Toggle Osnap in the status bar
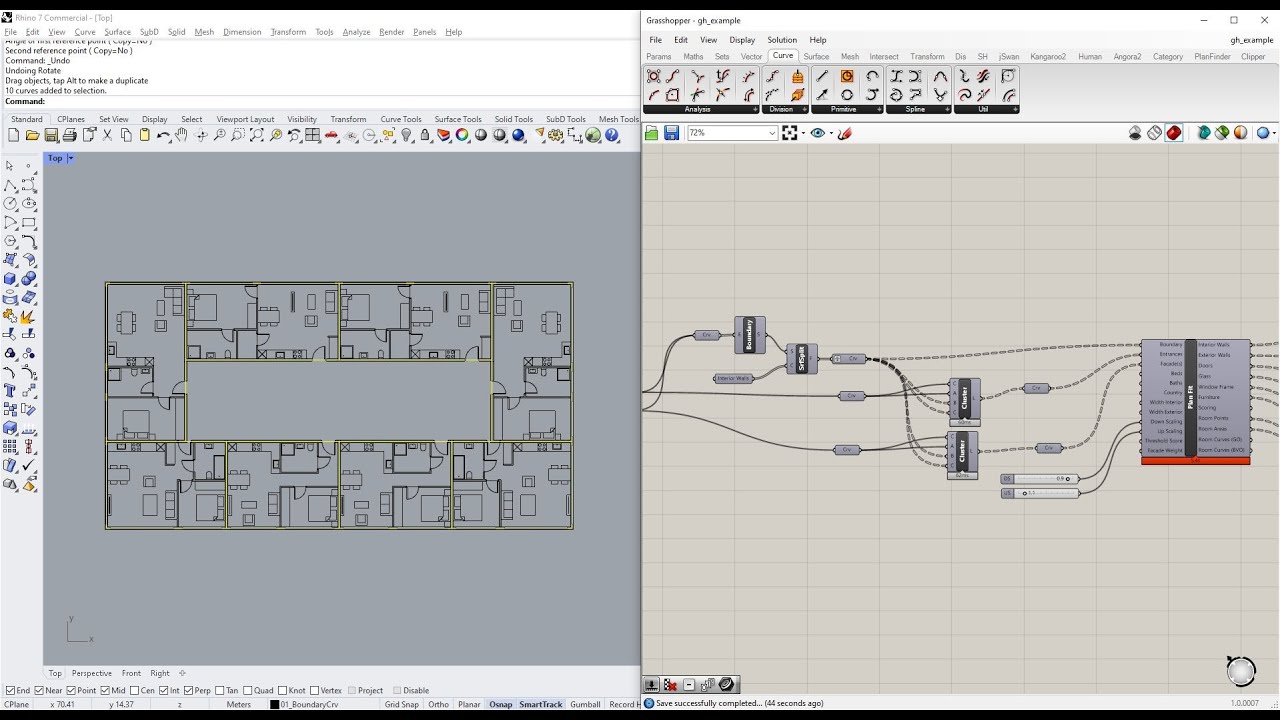The height and width of the screenshot is (720, 1280). 500,704
